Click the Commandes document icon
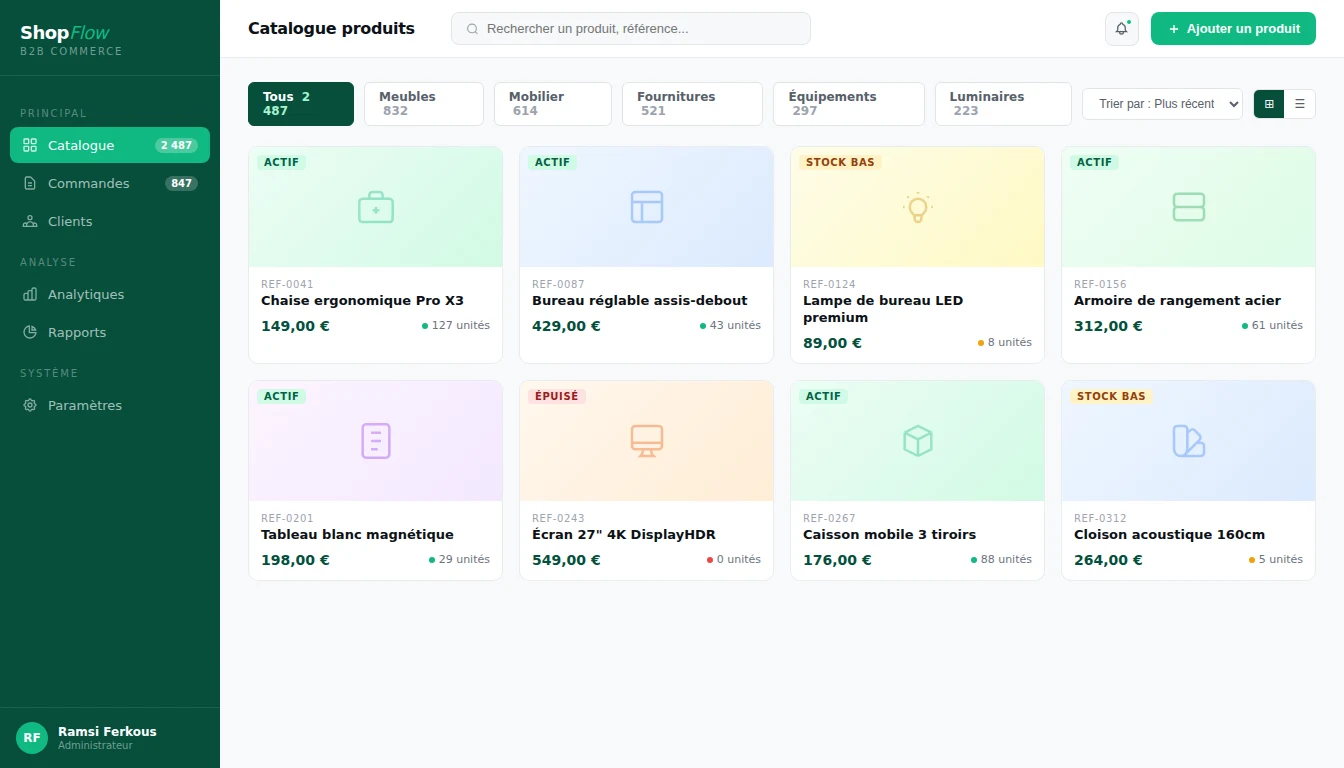This screenshot has height=768, width=1344. (30, 183)
